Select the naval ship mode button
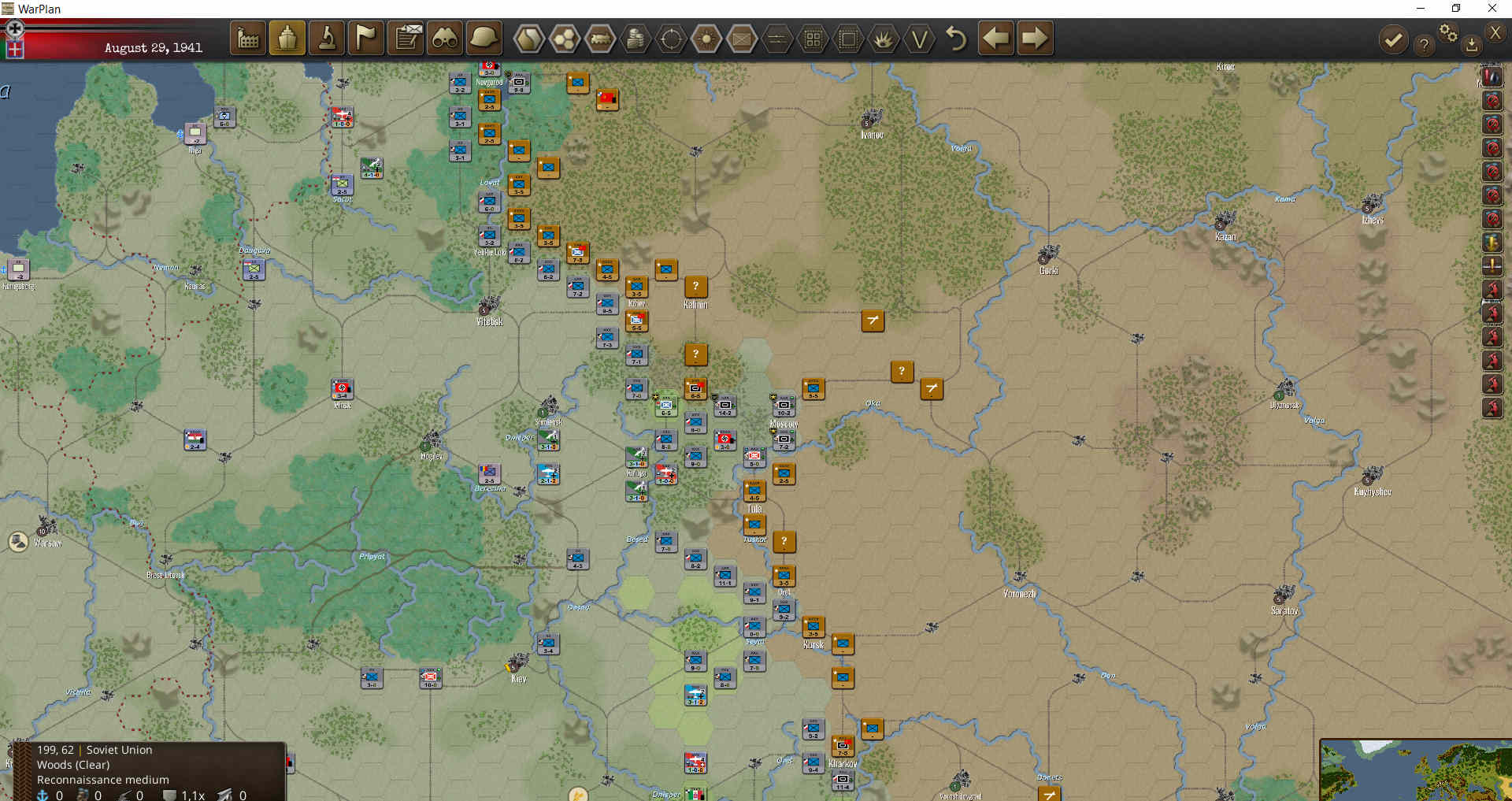This screenshot has height=801, width=1512. point(287,38)
